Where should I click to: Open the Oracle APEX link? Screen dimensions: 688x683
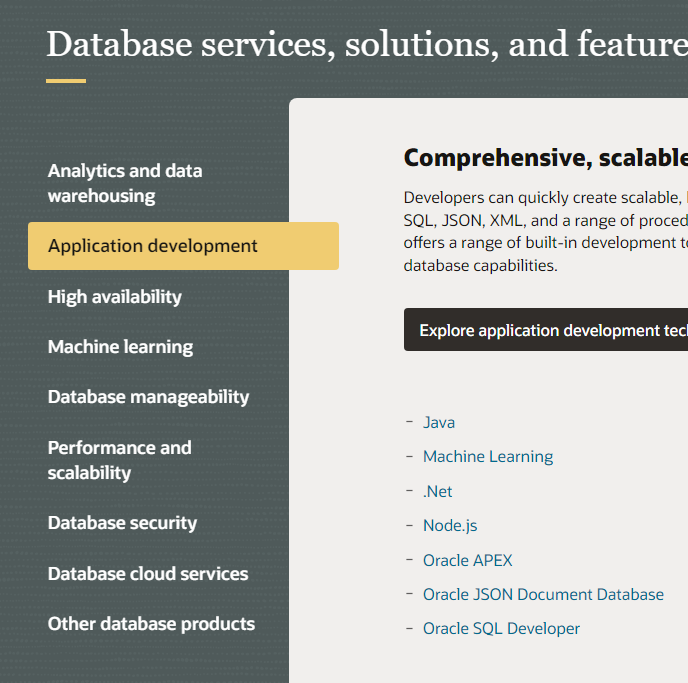point(468,560)
